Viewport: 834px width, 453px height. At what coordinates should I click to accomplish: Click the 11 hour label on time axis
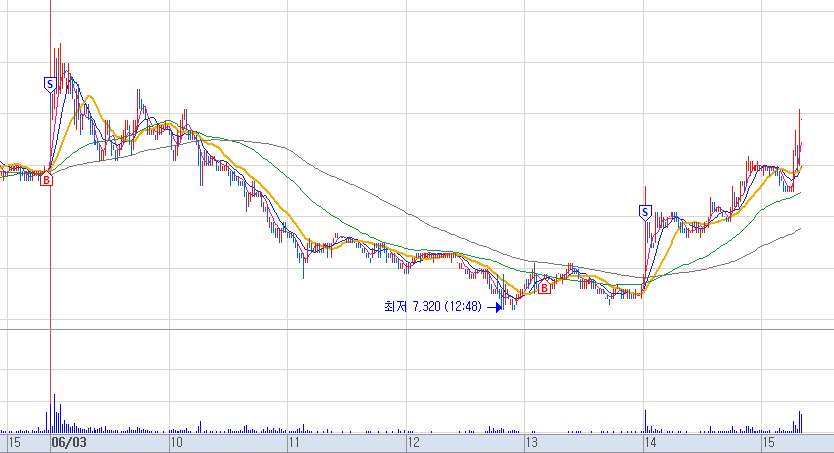coord(294,442)
